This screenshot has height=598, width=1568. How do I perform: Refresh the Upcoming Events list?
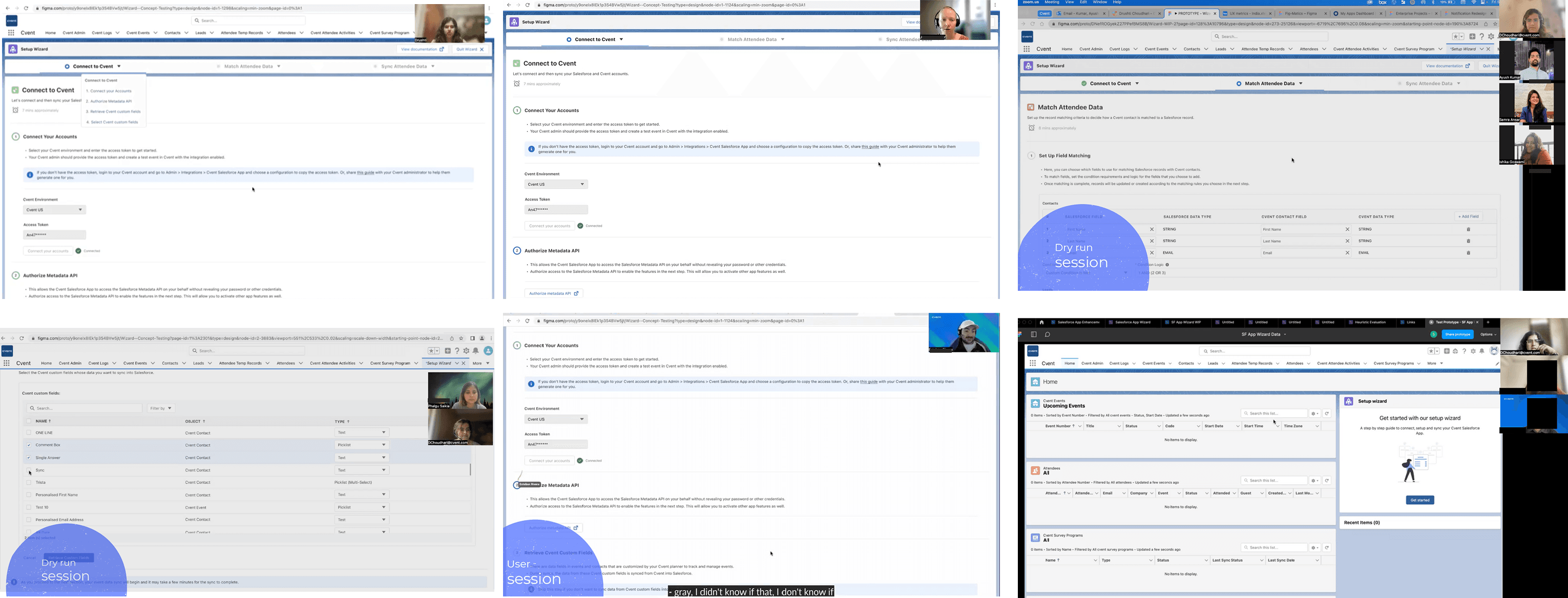pos(1327,414)
